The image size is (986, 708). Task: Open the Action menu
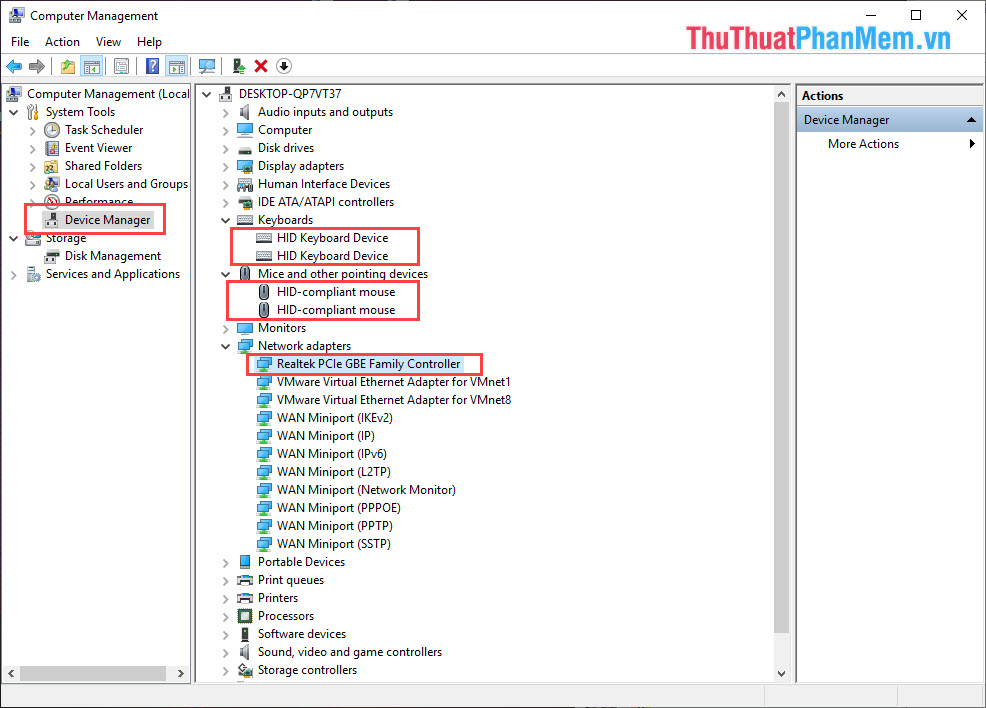tap(62, 41)
